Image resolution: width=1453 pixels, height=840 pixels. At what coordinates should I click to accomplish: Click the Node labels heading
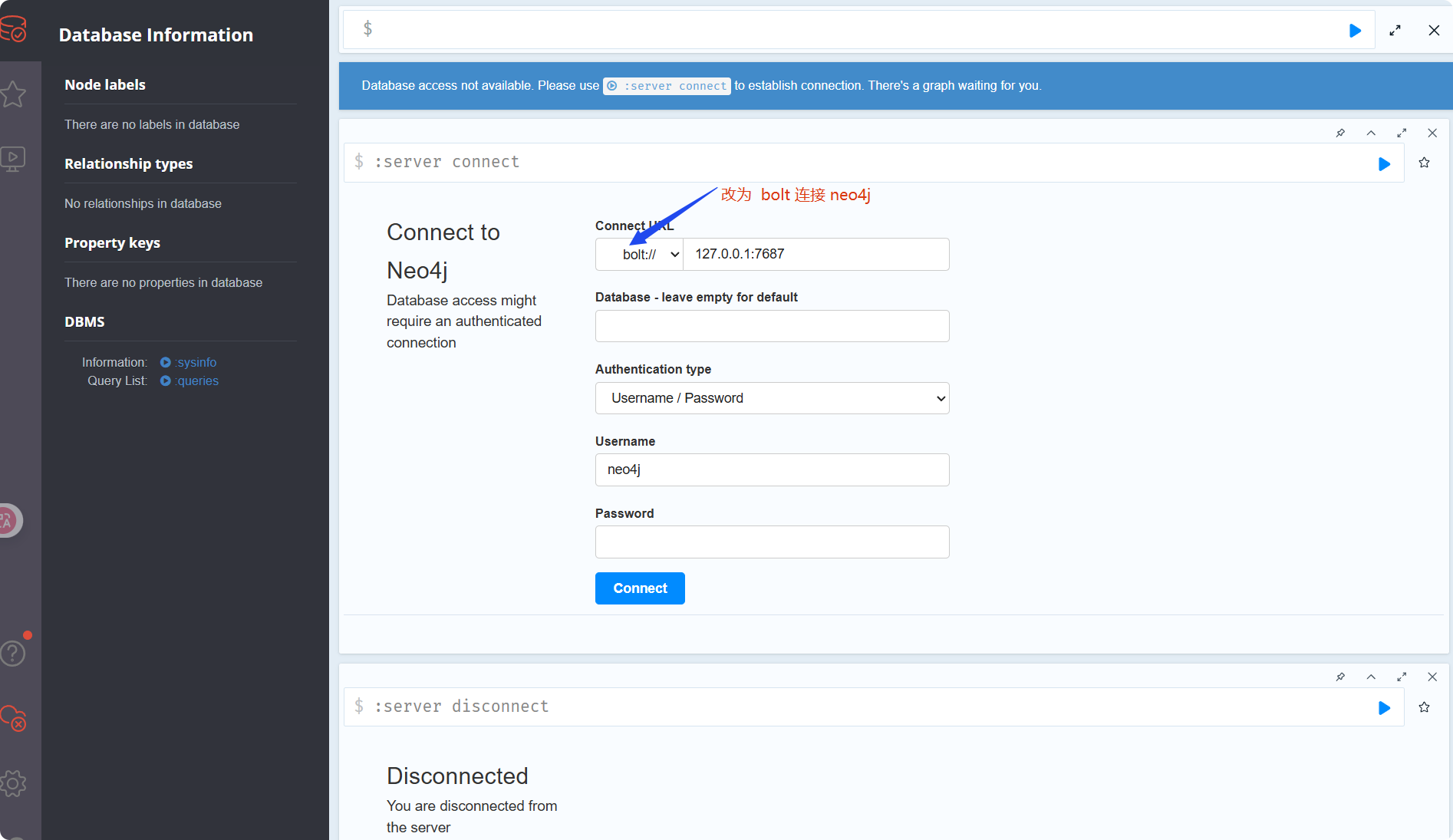pyautogui.click(x=105, y=84)
